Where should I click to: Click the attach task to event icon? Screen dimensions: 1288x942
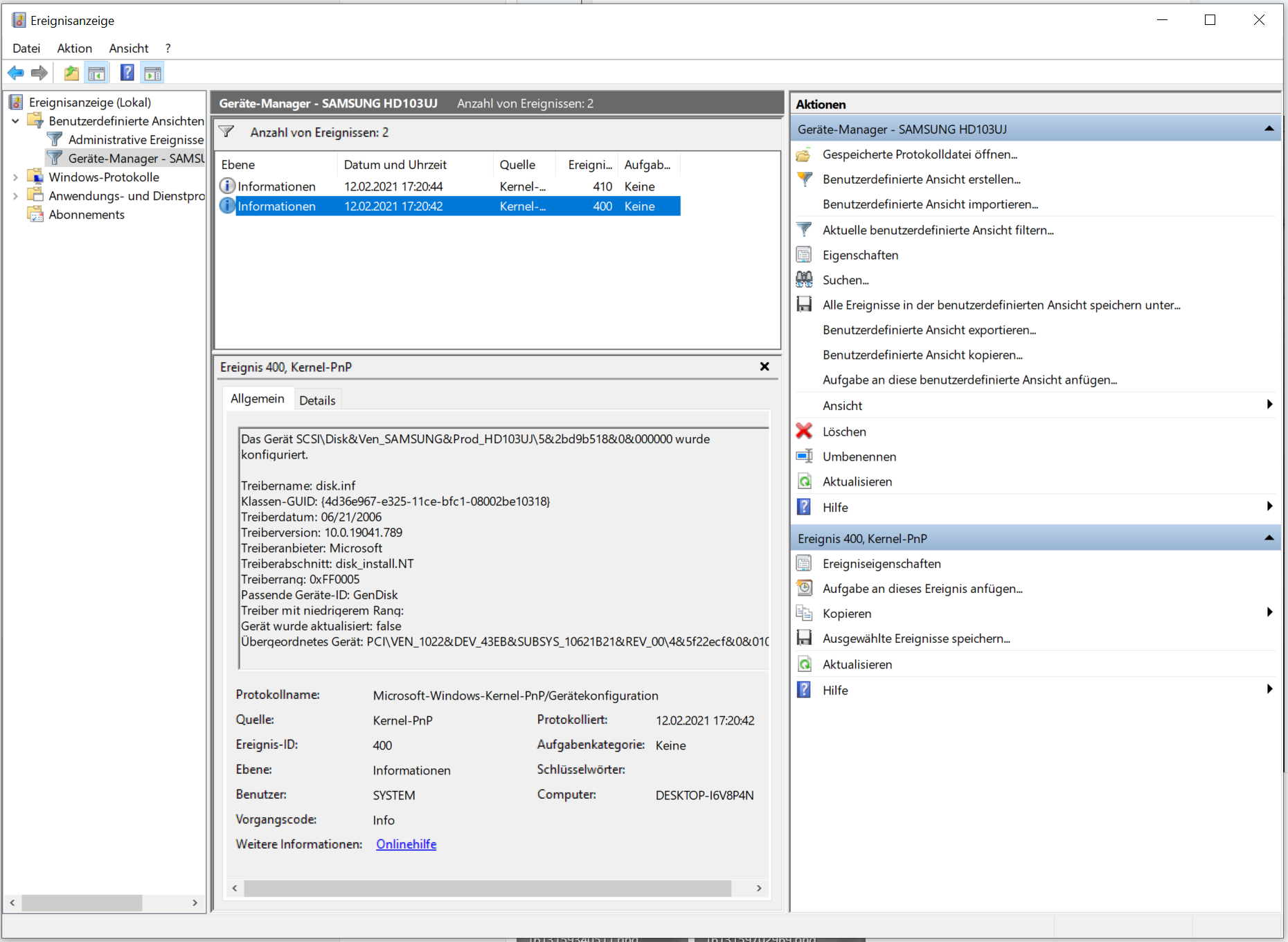(x=804, y=589)
